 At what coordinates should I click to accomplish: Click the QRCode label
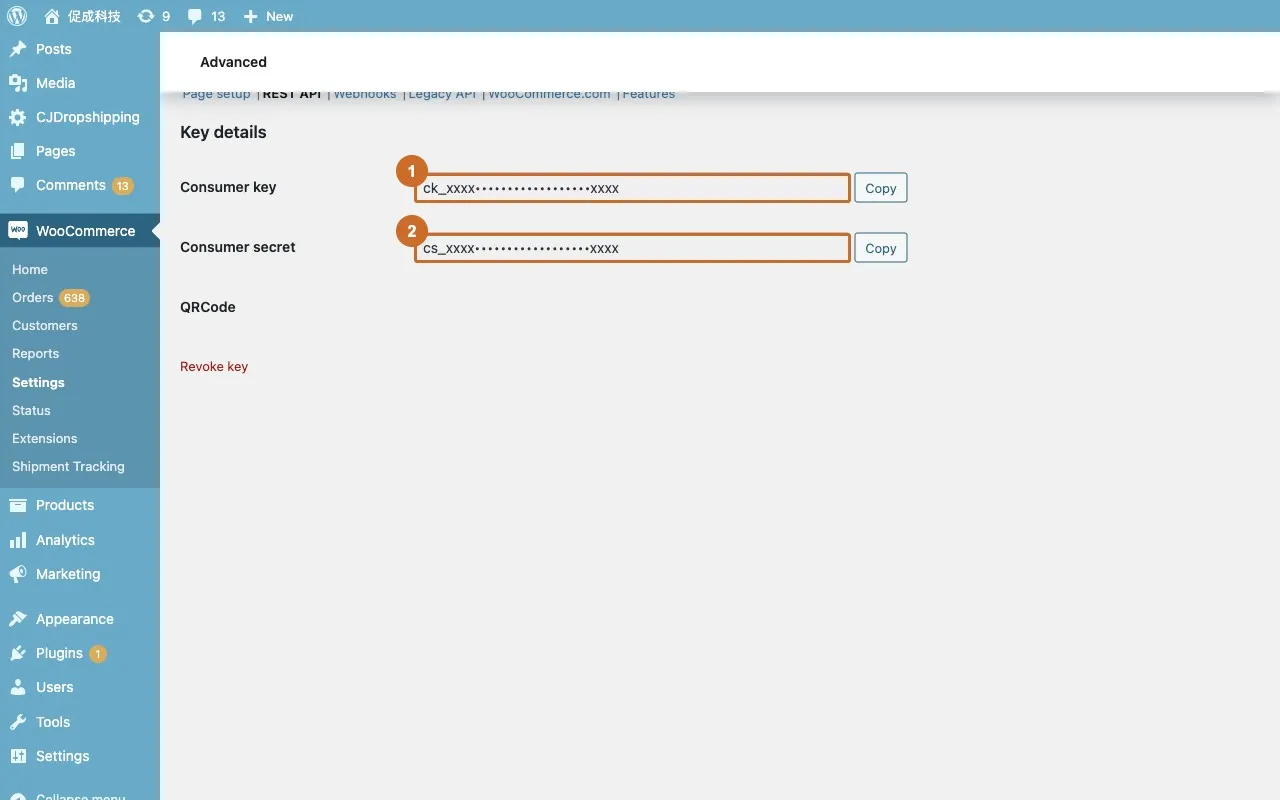[208, 307]
